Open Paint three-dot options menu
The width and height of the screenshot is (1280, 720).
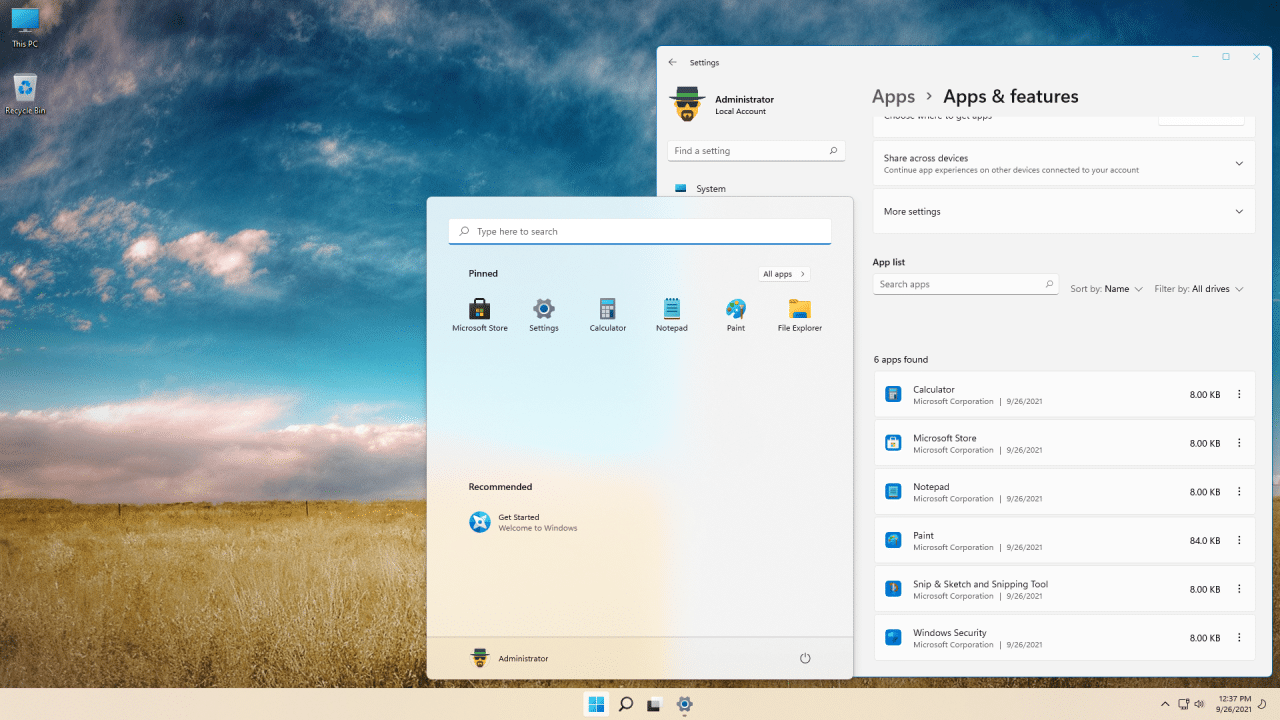[x=1239, y=540]
